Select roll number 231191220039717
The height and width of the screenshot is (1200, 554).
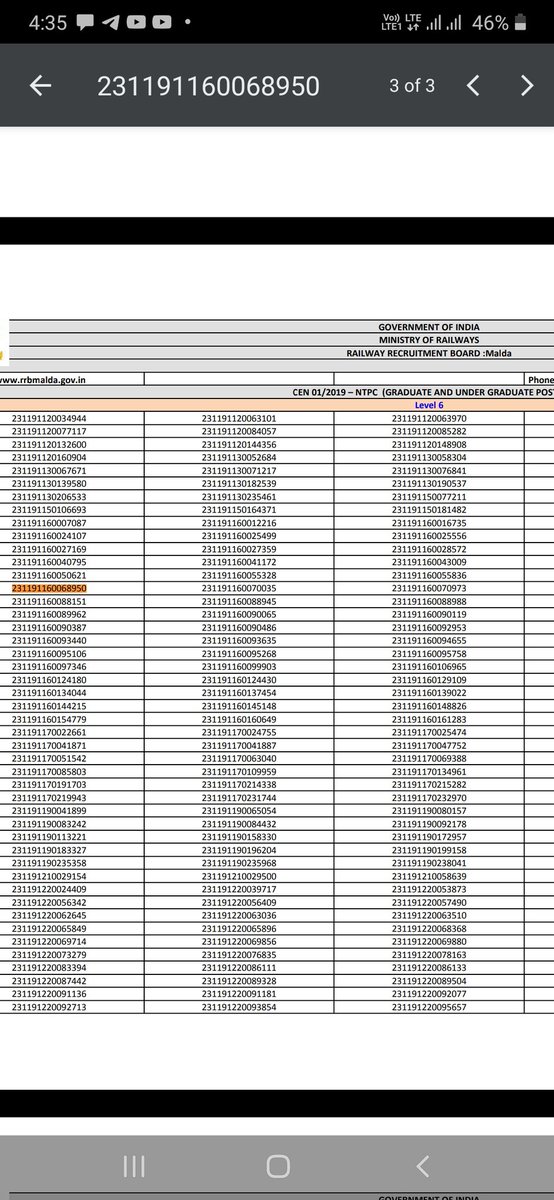click(x=239, y=890)
